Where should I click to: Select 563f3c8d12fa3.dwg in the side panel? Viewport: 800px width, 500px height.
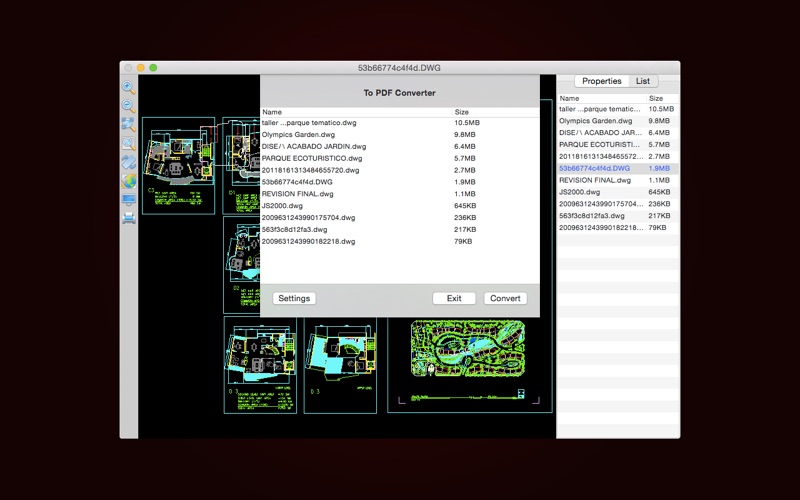point(618,215)
